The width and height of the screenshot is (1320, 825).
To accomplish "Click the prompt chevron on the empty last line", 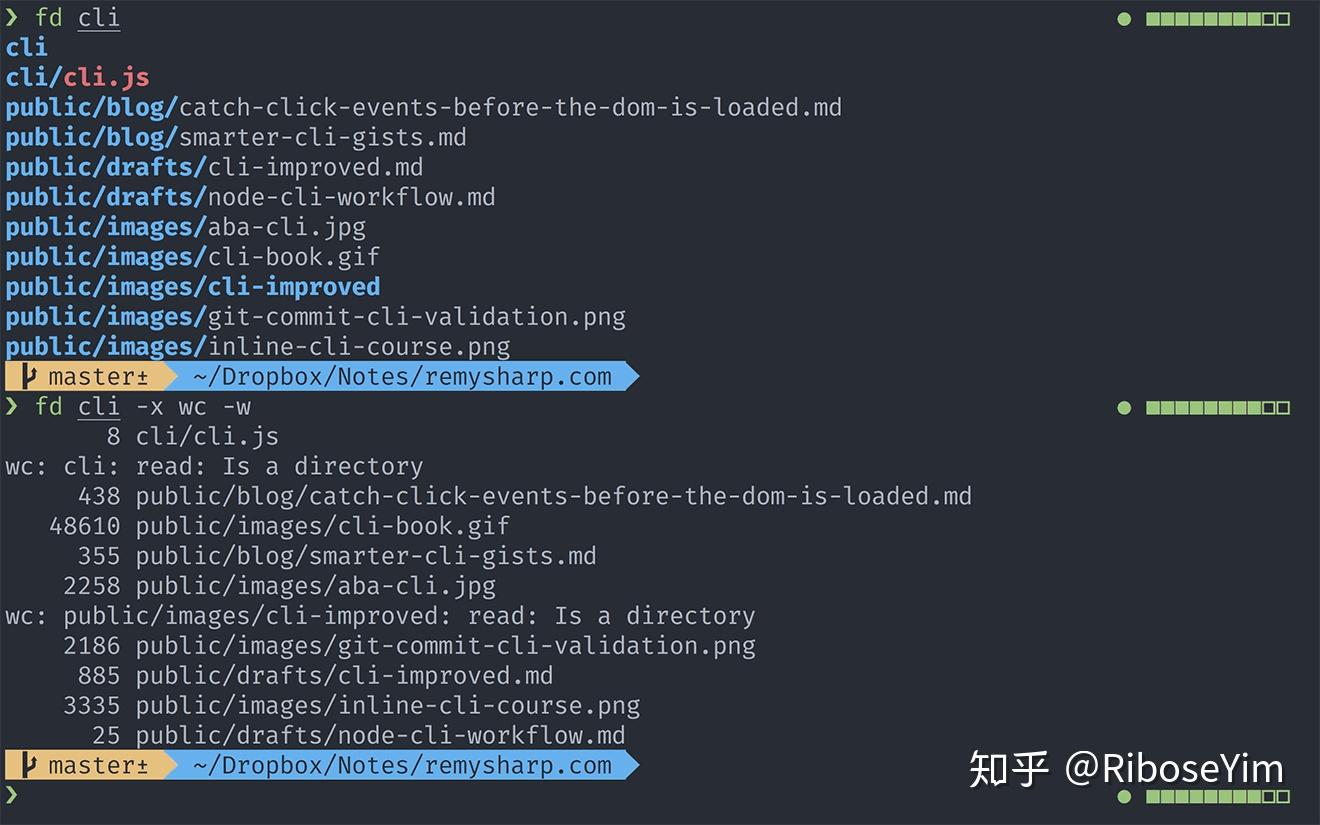I will tap(12, 795).
